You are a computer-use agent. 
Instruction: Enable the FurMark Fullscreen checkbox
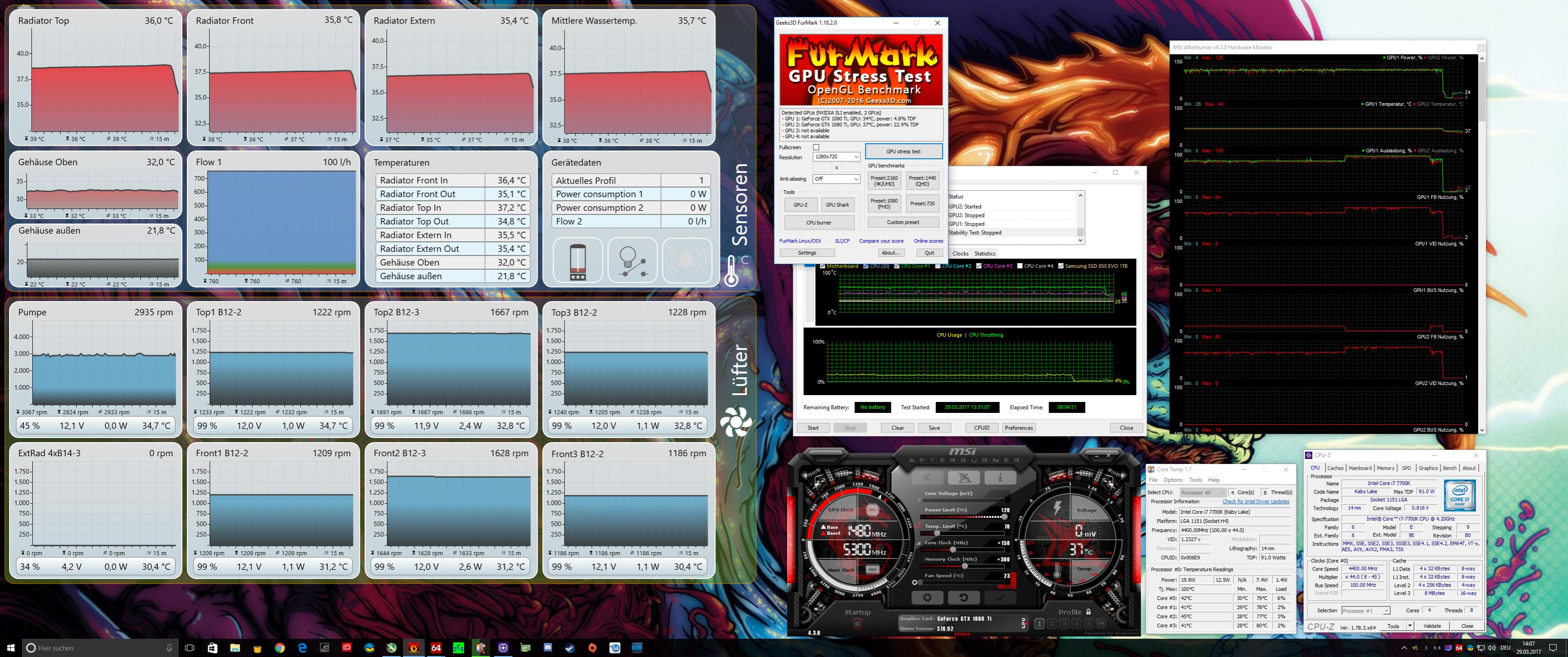(816, 147)
